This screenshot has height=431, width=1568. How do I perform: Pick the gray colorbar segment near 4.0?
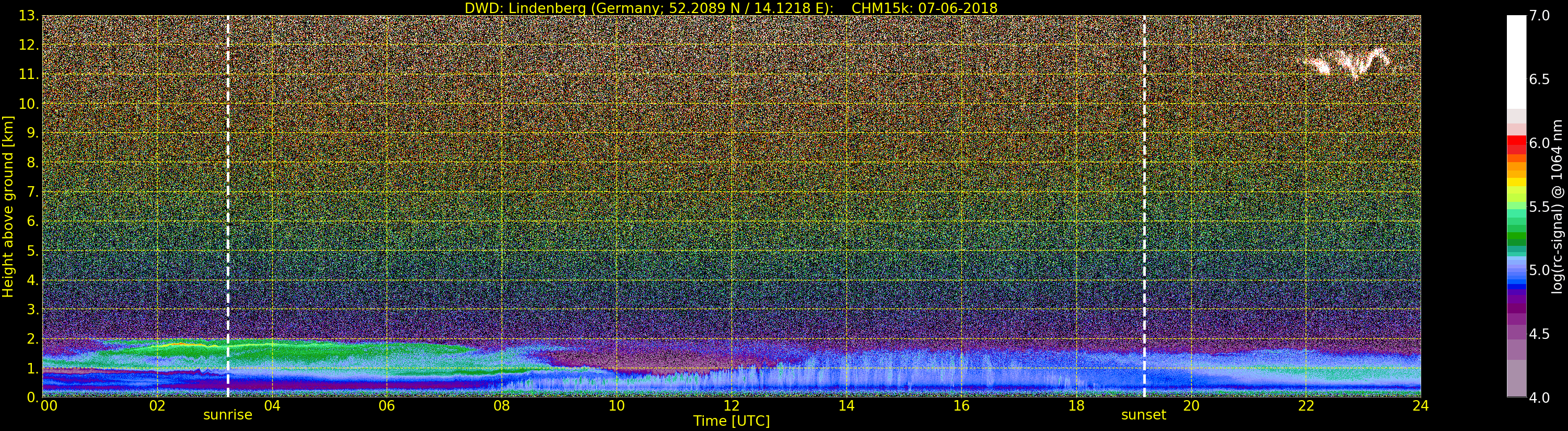[1516, 378]
